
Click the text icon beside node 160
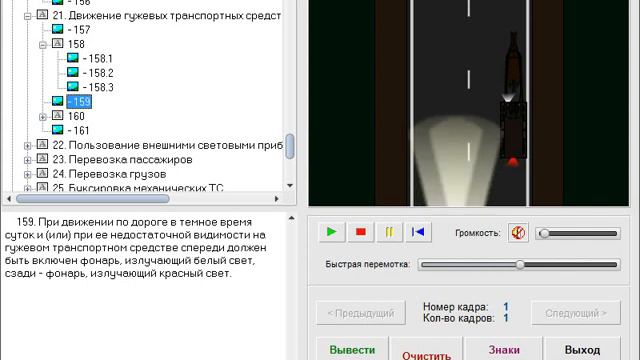(58, 116)
